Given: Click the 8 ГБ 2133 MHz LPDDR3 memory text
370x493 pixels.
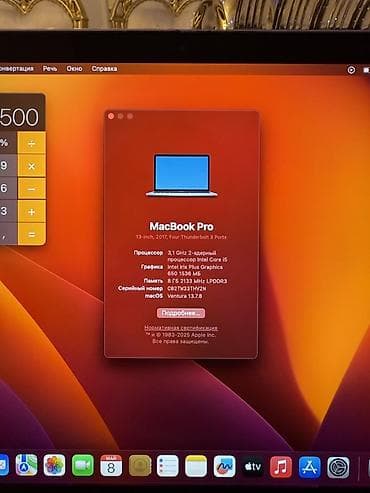Looking at the screenshot, I should 197,281.
